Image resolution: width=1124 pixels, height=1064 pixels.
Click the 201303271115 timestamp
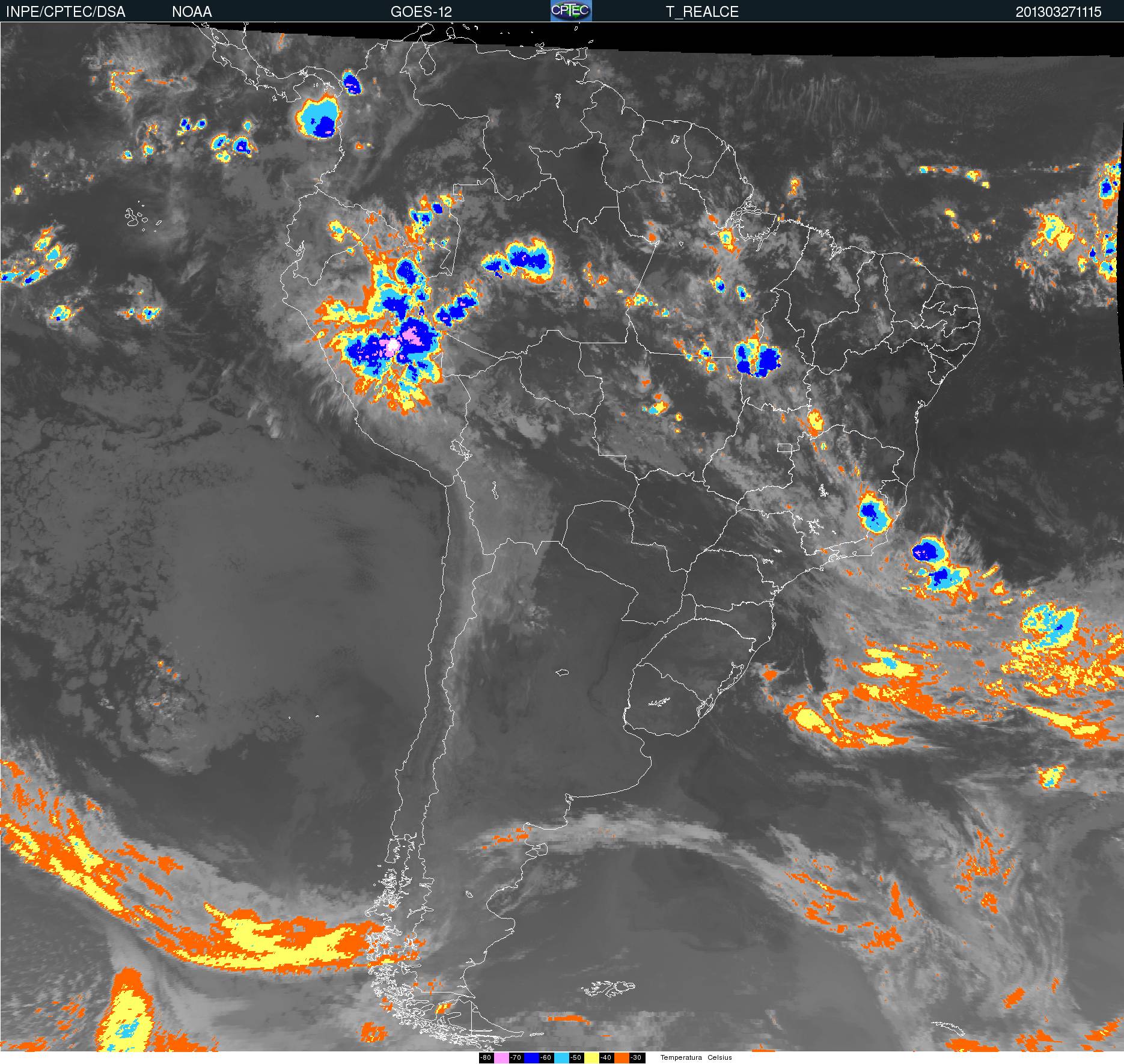(1058, 12)
